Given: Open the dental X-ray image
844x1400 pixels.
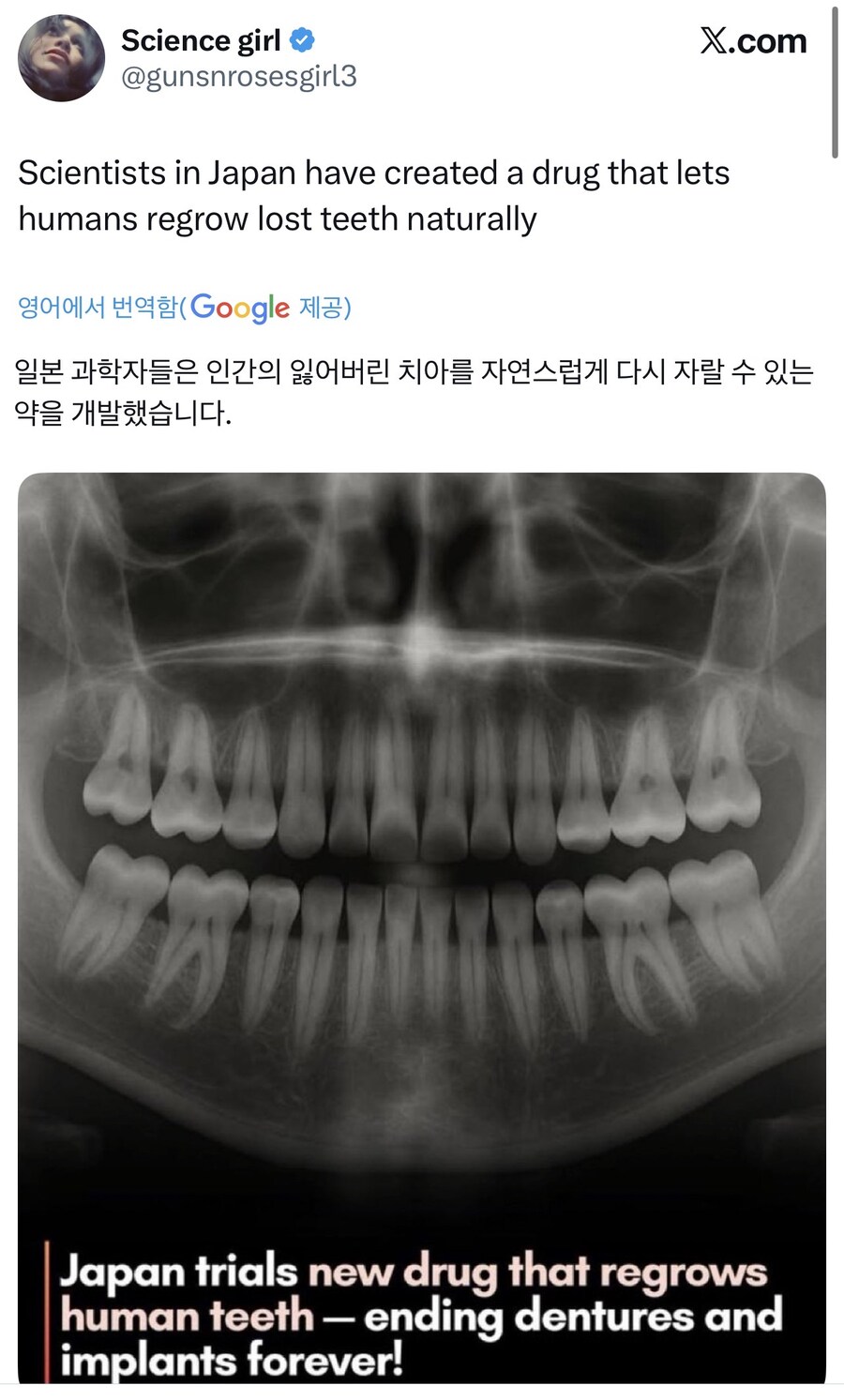Looking at the screenshot, I should (422, 927).
